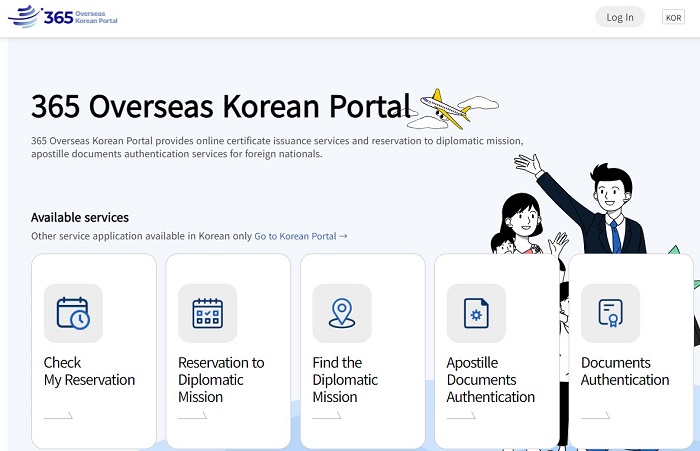Follow the Go to Korean Portal link

coord(300,236)
